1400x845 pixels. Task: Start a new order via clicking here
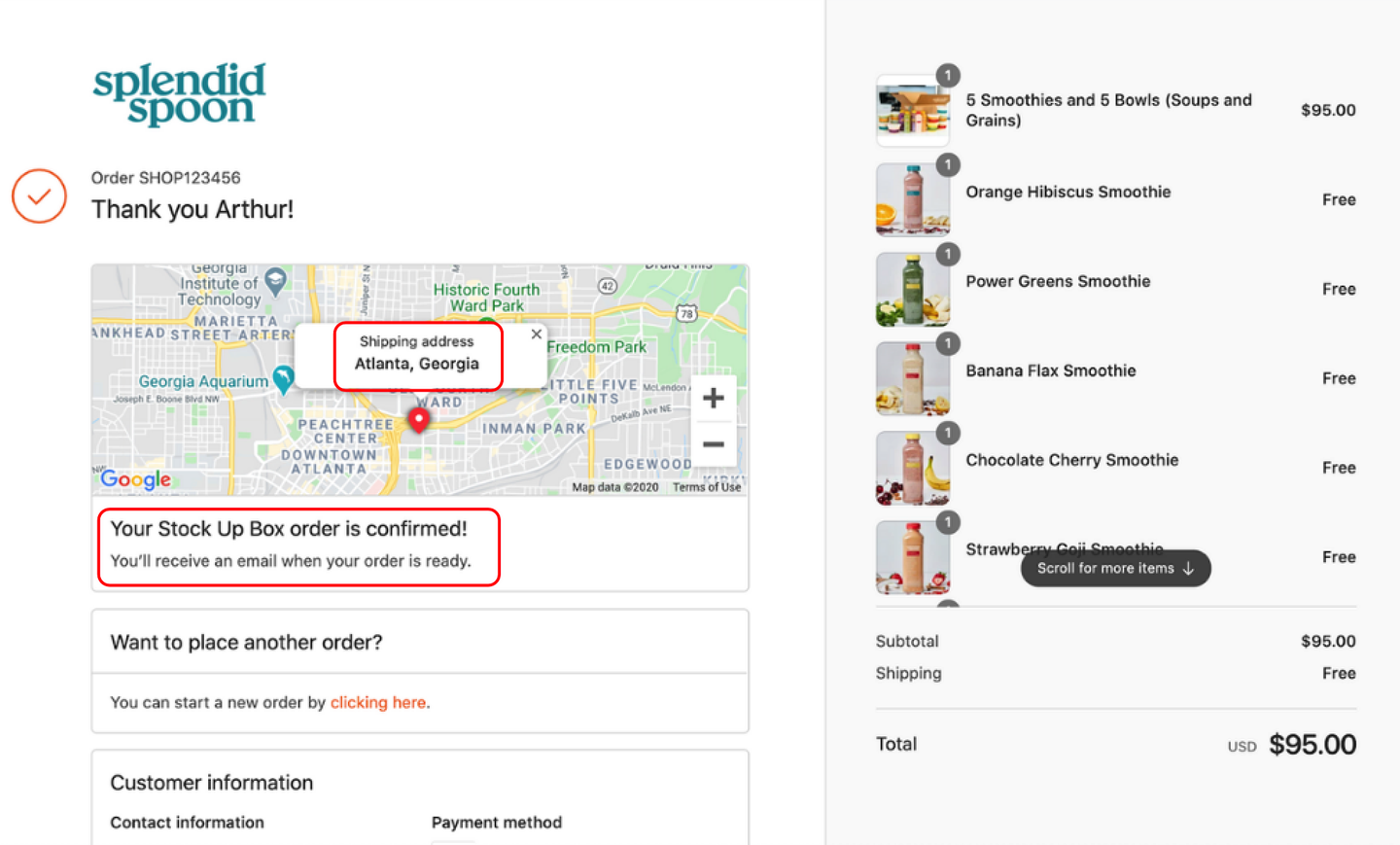378,702
